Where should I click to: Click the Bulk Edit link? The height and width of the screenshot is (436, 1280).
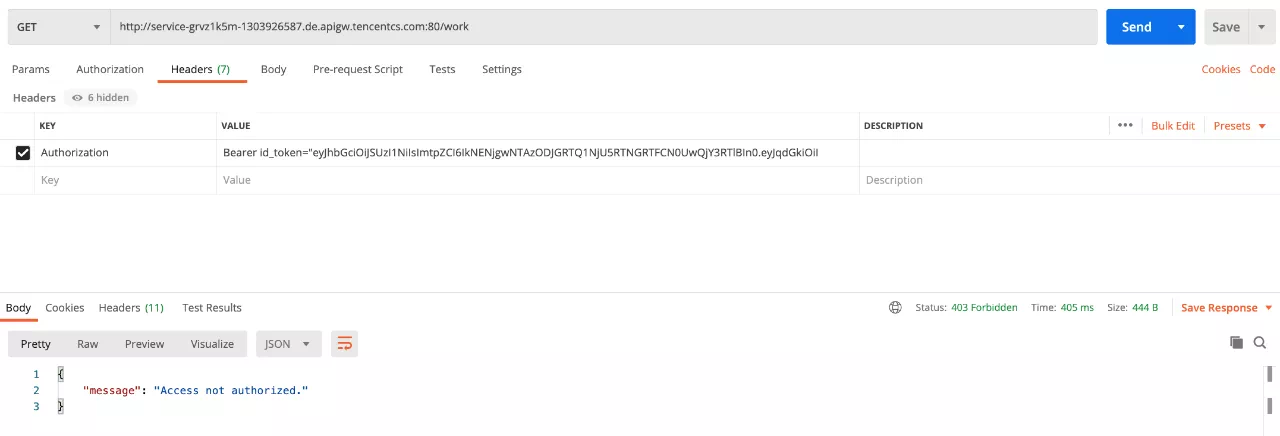[1173, 126]
